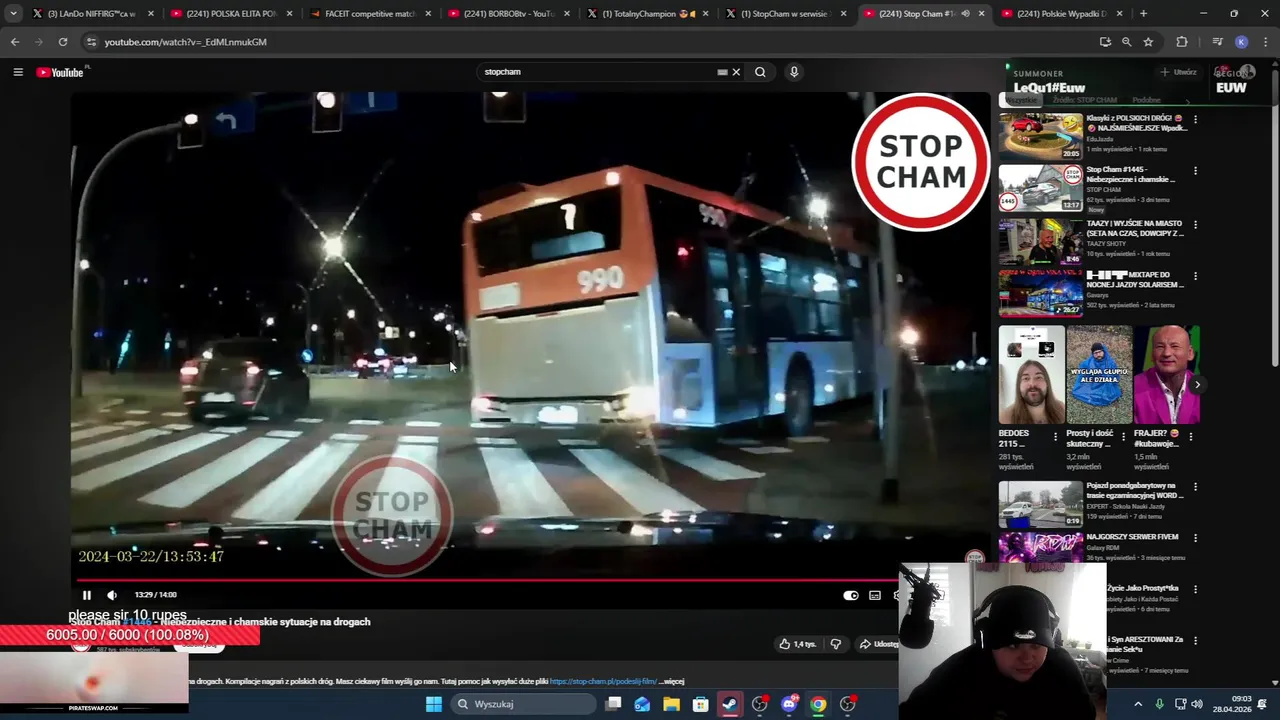
Task: Click the Wyszukaj taskbar search box
Action: coord(522,704)
